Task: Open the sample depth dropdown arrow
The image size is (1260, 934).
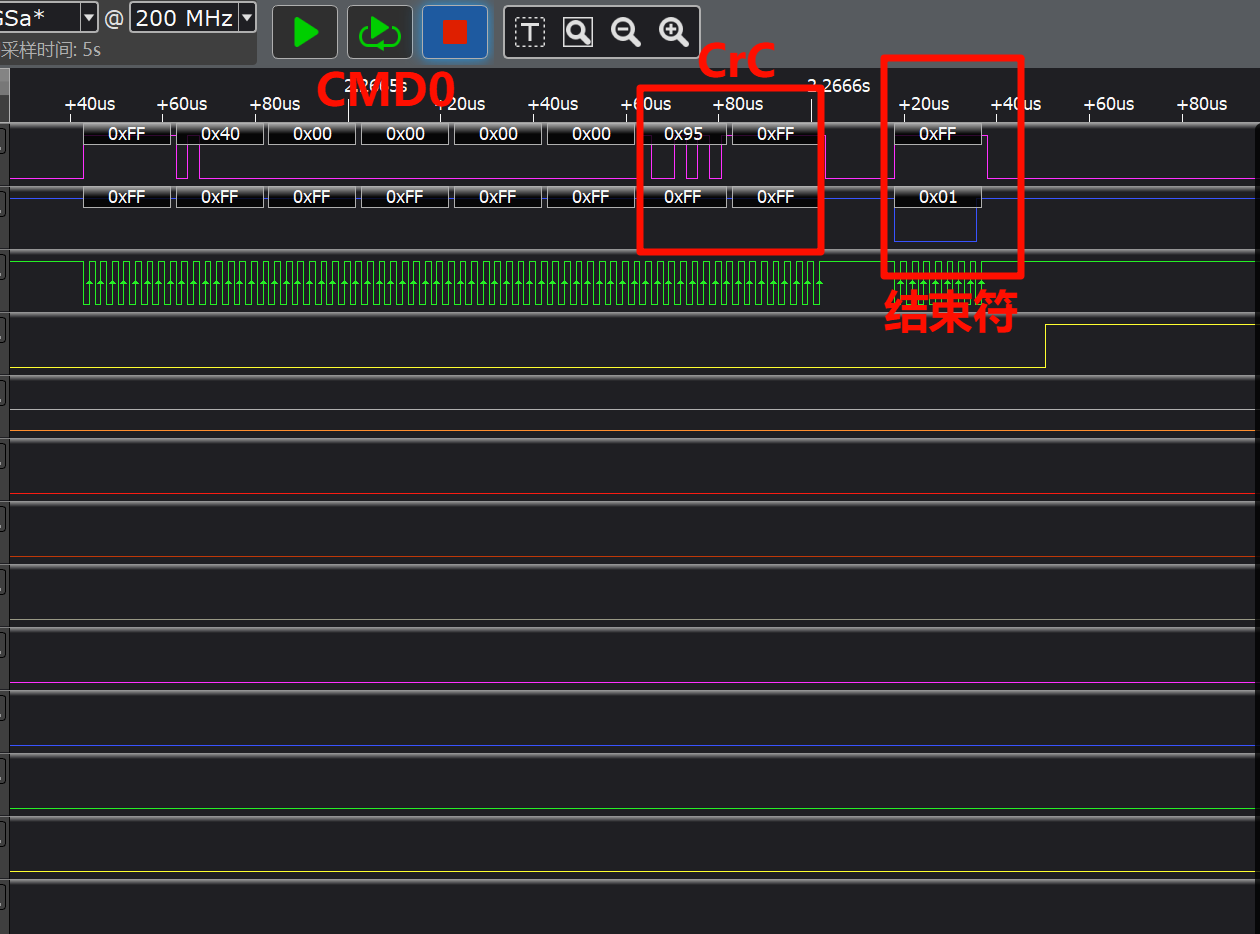Action: [x=88, y=17]
